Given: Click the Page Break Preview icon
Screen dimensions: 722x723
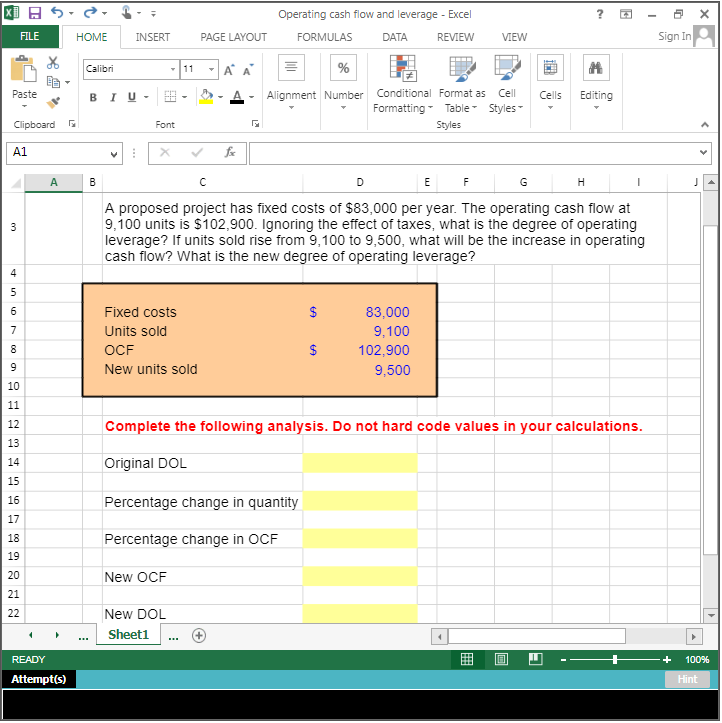Looking at the screenshot, I should point(535,659).
